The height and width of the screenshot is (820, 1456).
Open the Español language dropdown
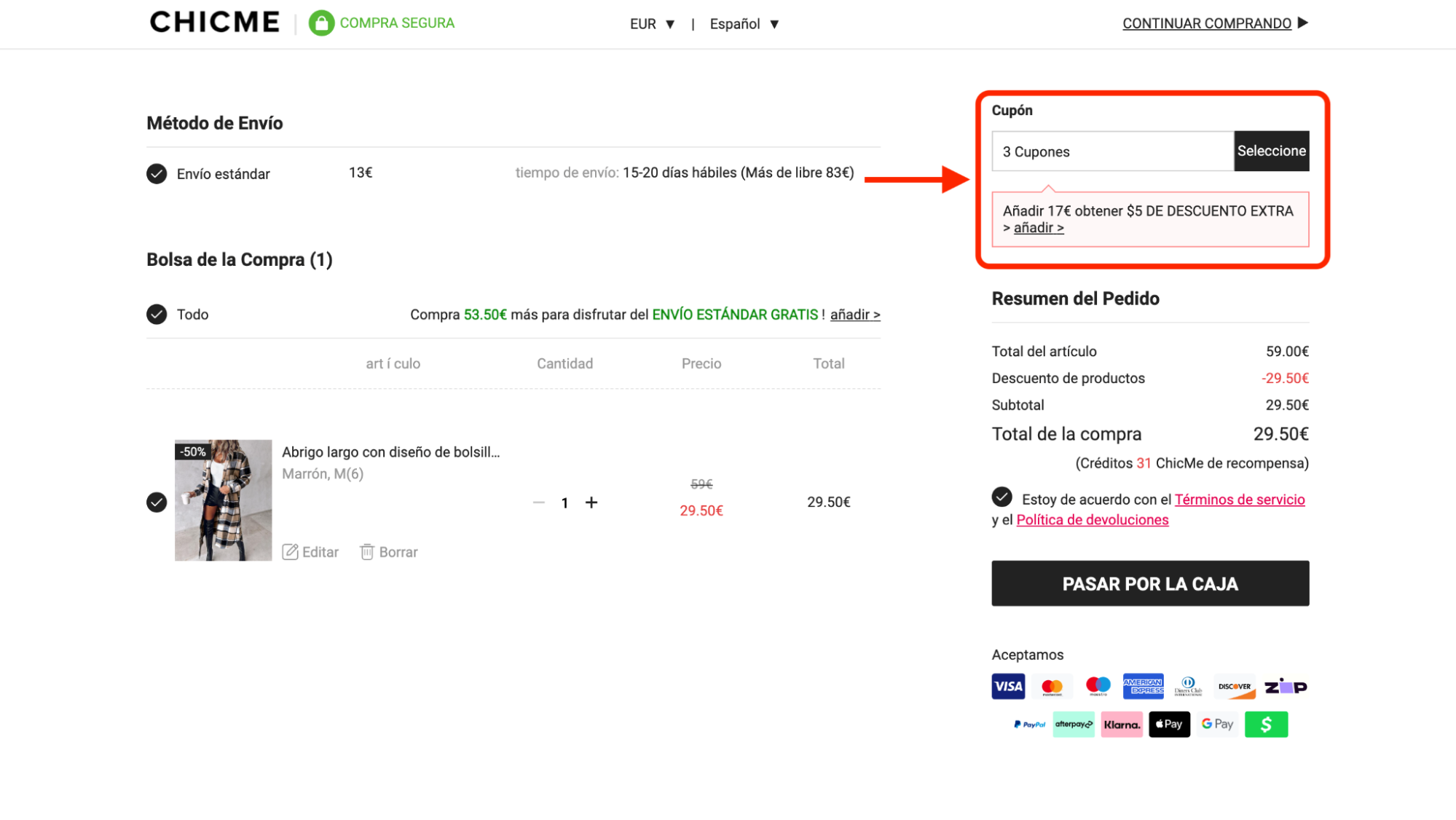[744, 24]
